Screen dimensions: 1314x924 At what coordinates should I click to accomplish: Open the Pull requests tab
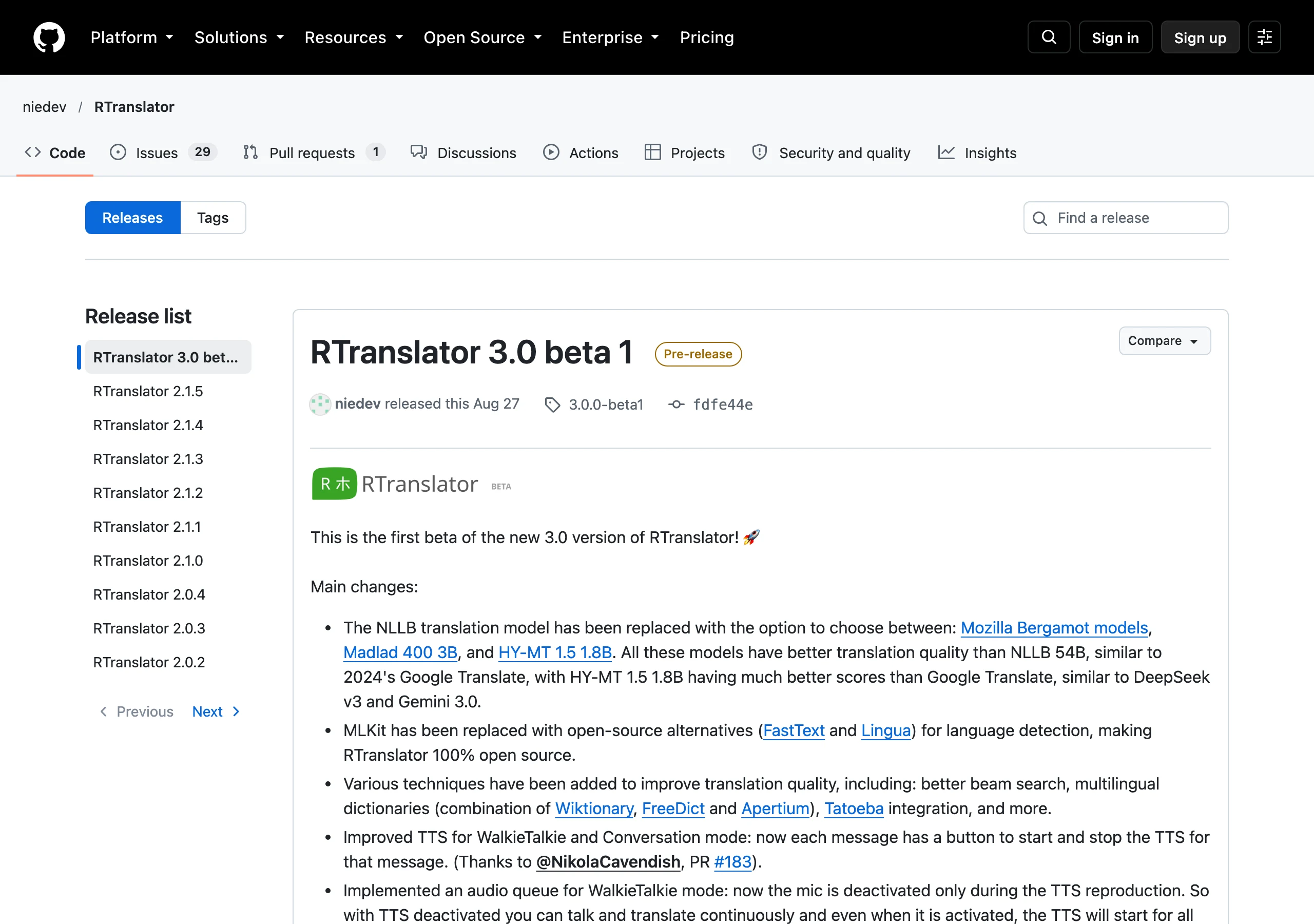point(313,153)
